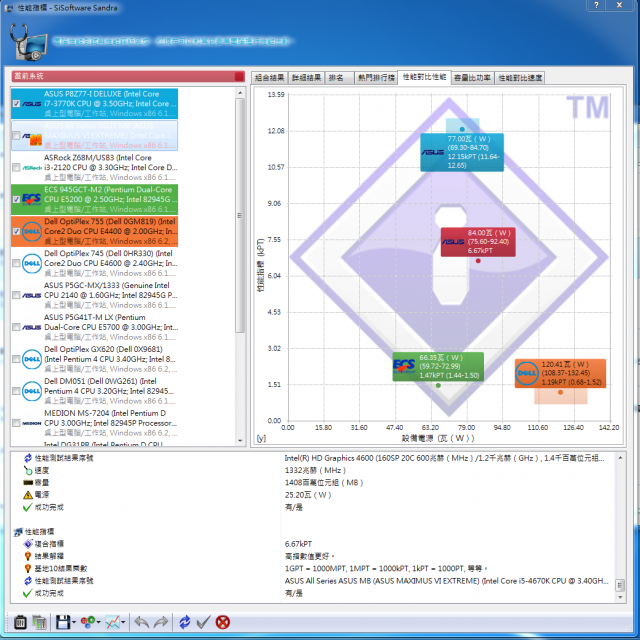
Task: Open the graph icon dropdown arrow
Action: [123, 623]
